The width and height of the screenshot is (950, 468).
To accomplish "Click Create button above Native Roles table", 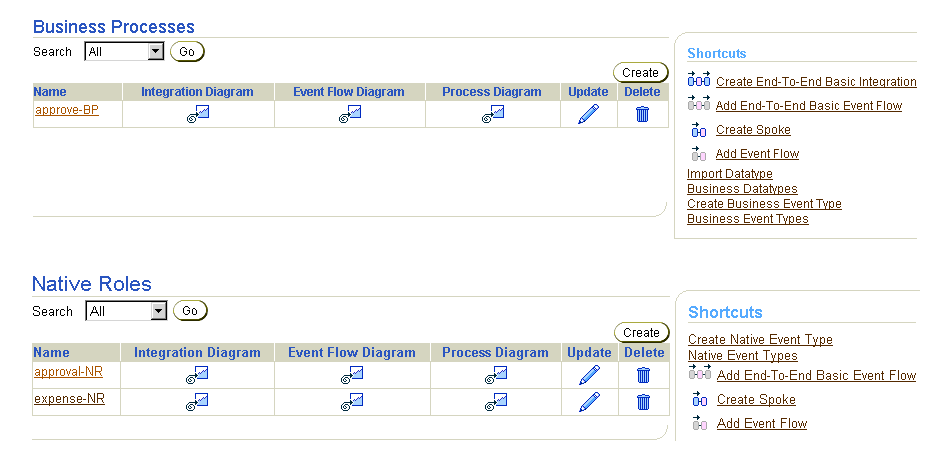I will click(x=641, y=333).
